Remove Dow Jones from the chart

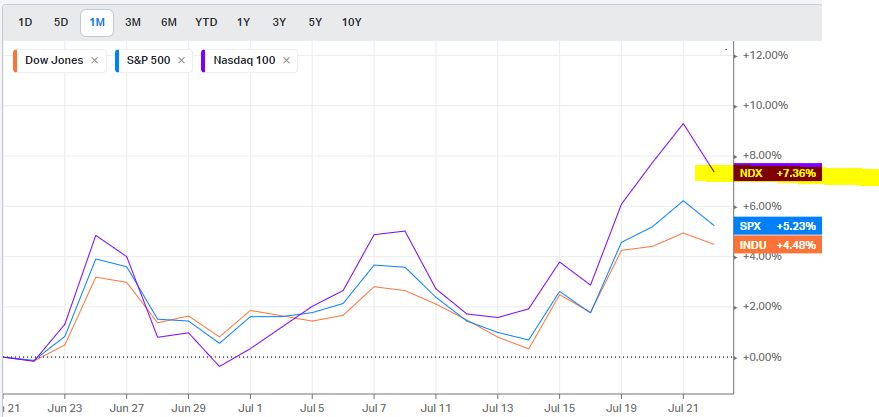(x=95, y=61)
